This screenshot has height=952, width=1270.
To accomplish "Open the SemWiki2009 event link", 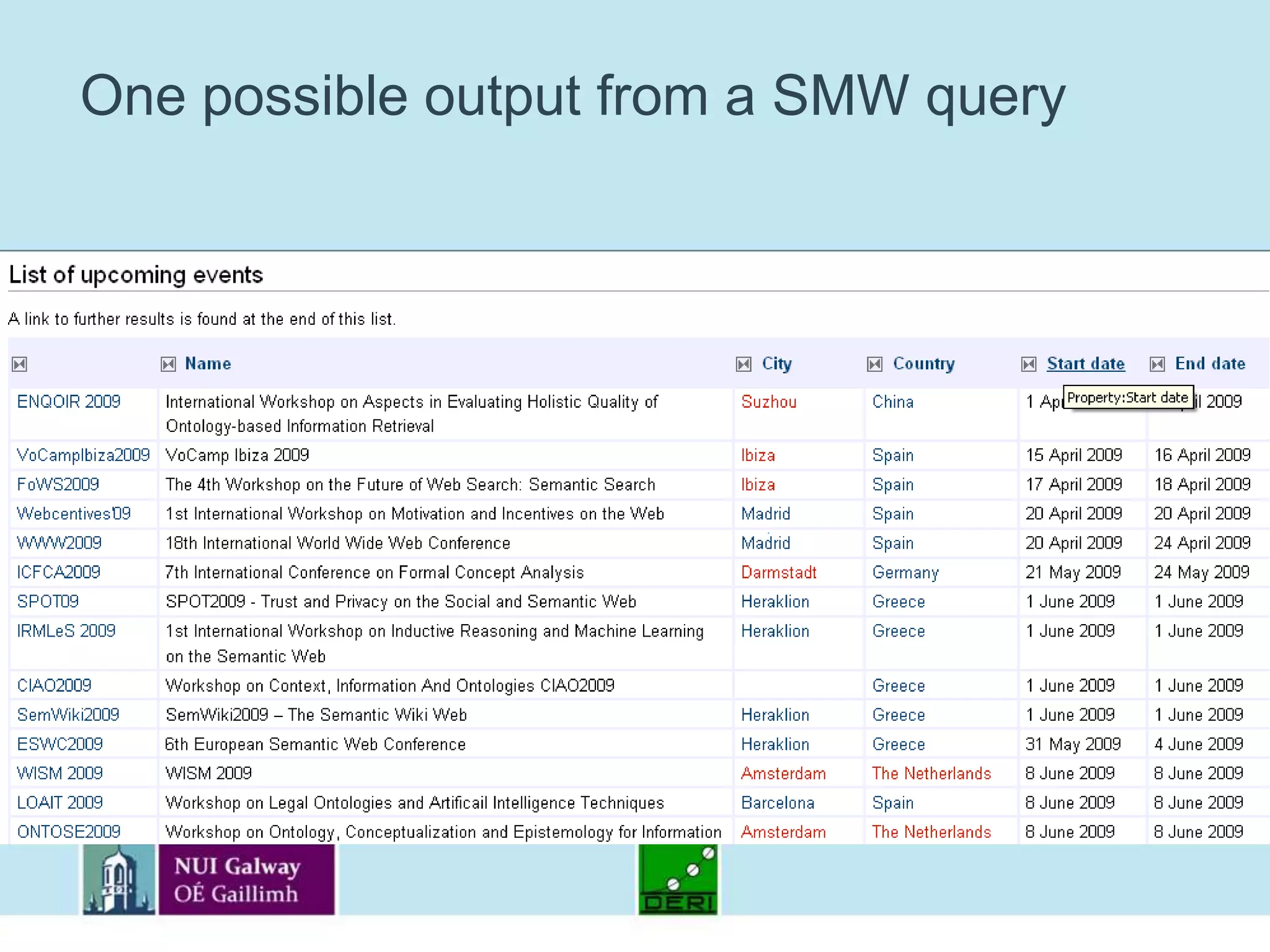I will [68, 715].
